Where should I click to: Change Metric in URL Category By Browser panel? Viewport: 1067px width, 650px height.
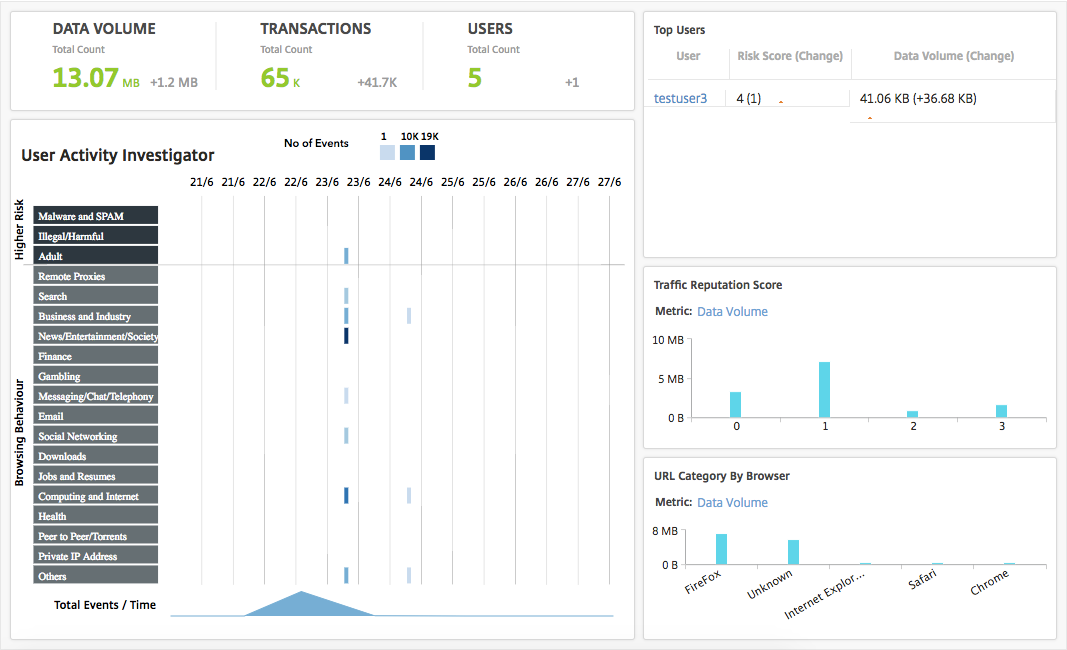point(732,503)
